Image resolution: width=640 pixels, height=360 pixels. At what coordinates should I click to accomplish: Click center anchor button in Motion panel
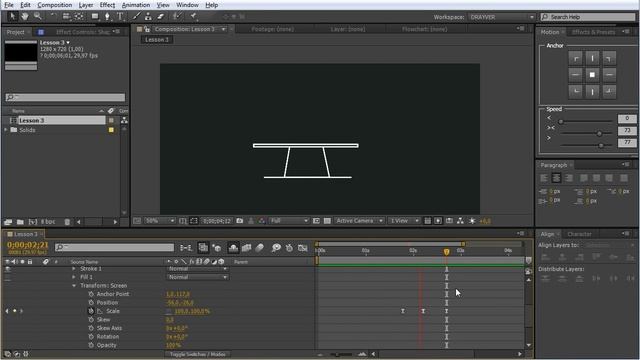tap(592, 75)
